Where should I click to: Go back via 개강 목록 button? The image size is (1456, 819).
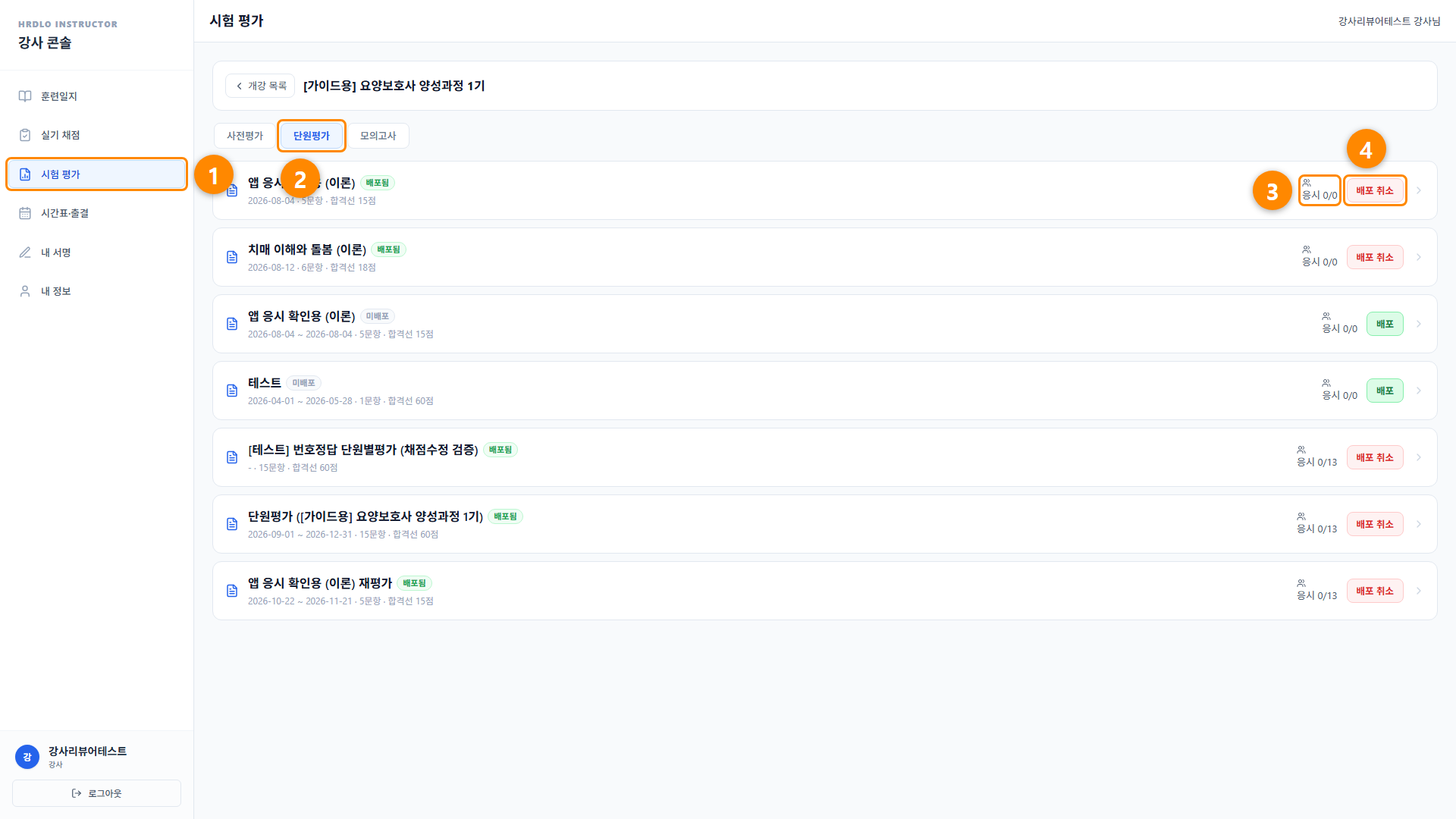coord(260,86)
